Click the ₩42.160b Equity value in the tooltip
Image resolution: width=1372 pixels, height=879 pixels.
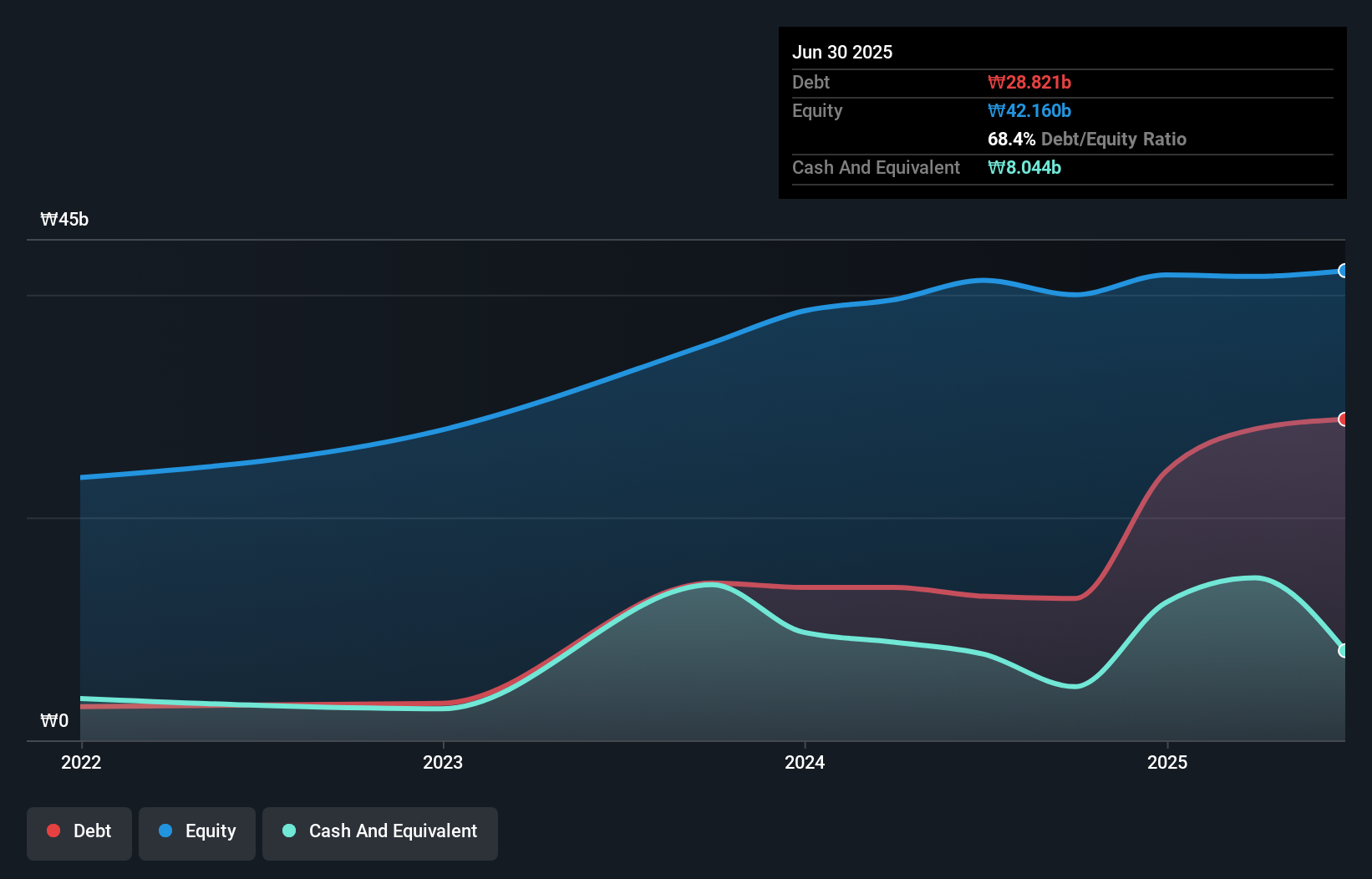pos(1029,110)
